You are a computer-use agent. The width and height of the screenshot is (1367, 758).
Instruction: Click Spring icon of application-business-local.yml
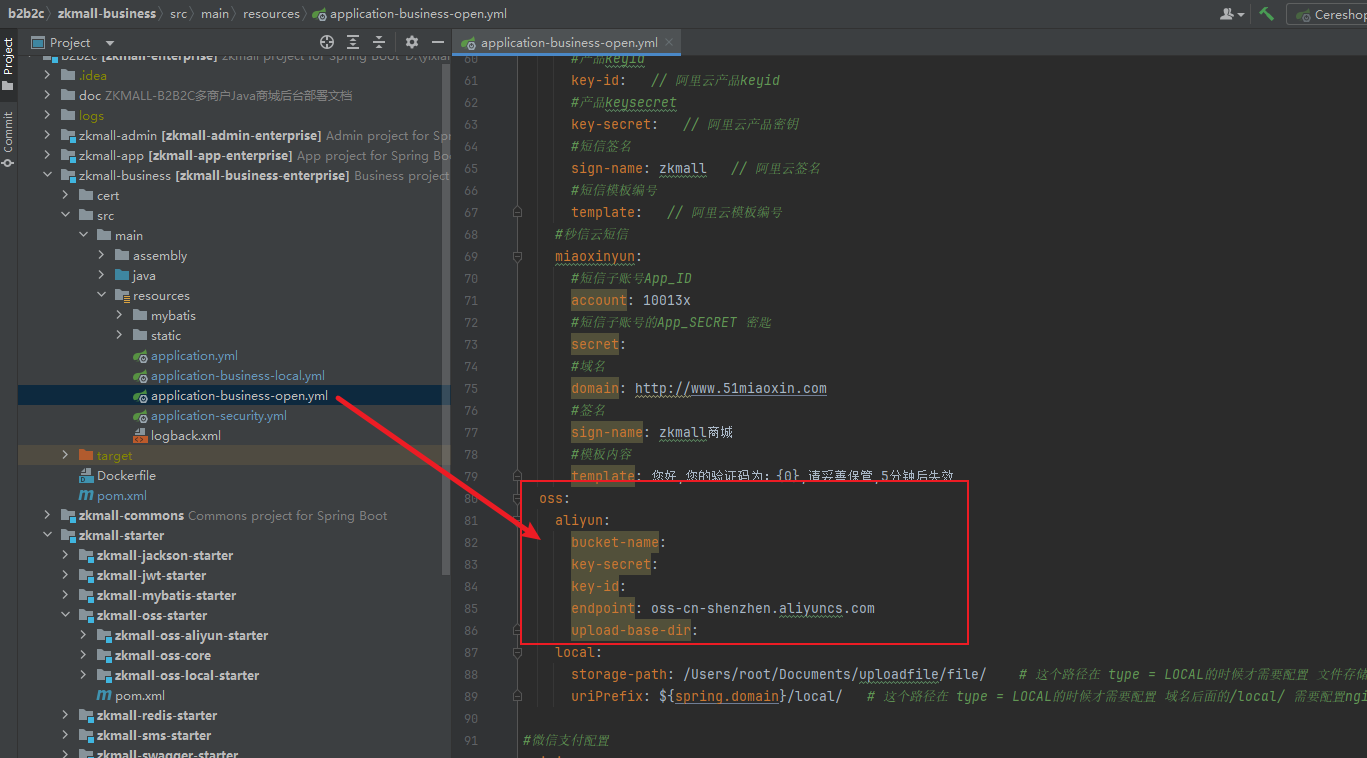point(140,376)
